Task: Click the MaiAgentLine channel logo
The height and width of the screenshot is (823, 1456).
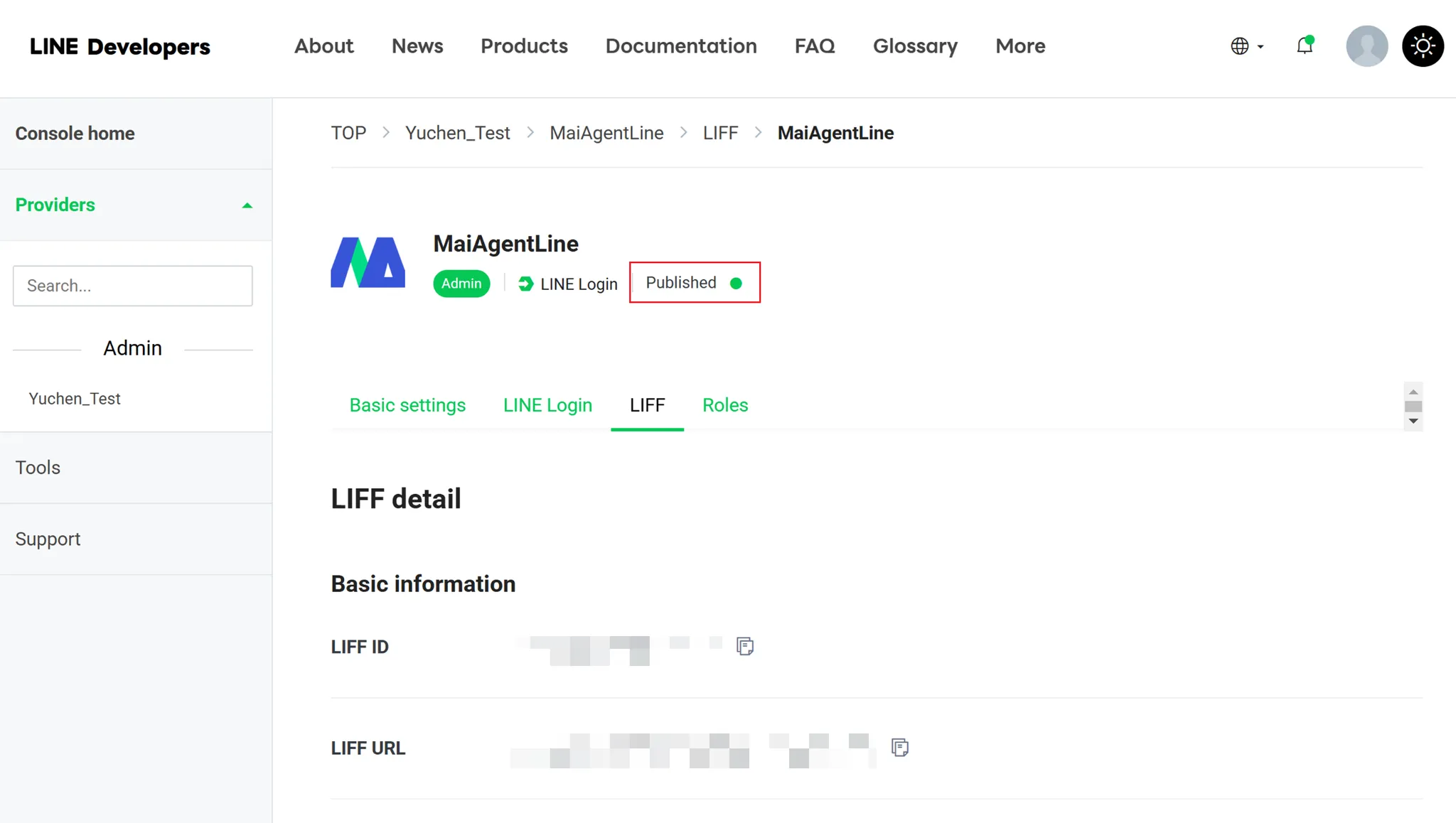Action: pos(368,262)
